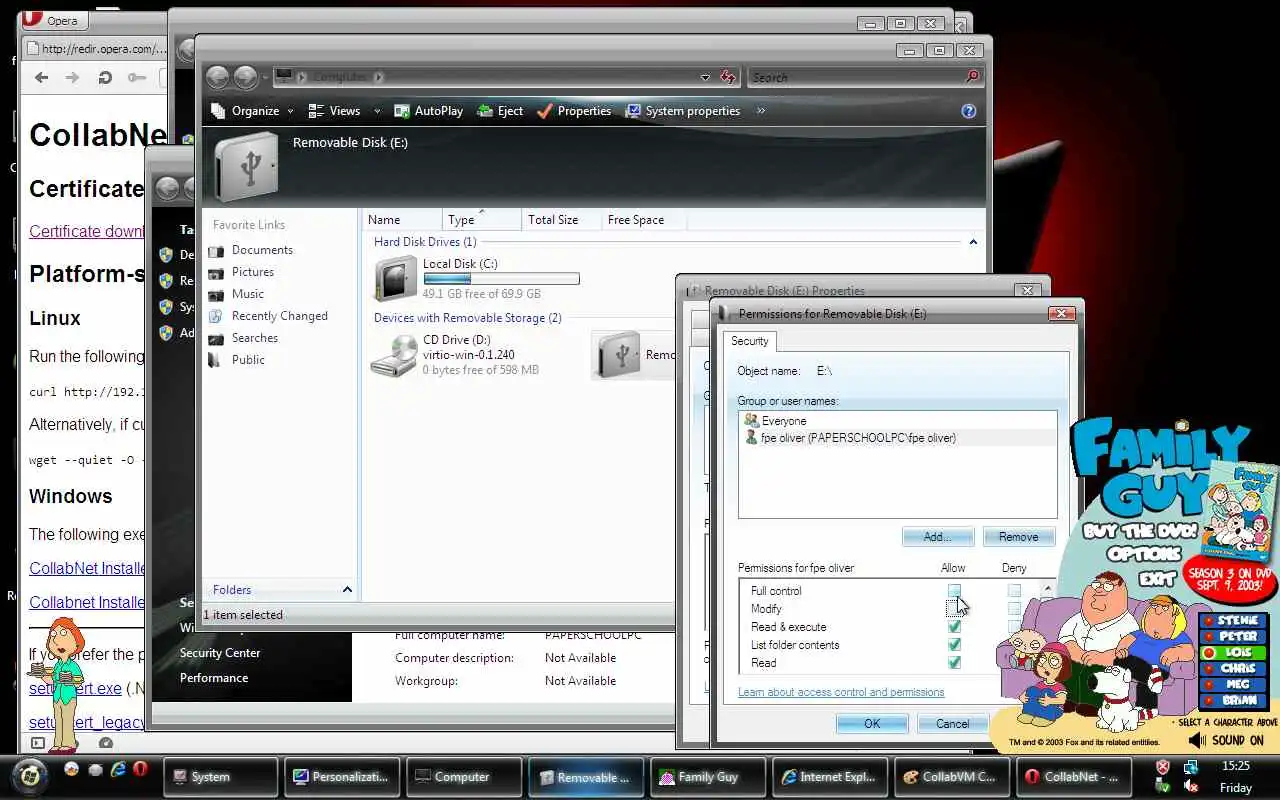
Task: Switch to Internet Explorer taskbar button
Action: pyautogui.click(x=832, y=776)
